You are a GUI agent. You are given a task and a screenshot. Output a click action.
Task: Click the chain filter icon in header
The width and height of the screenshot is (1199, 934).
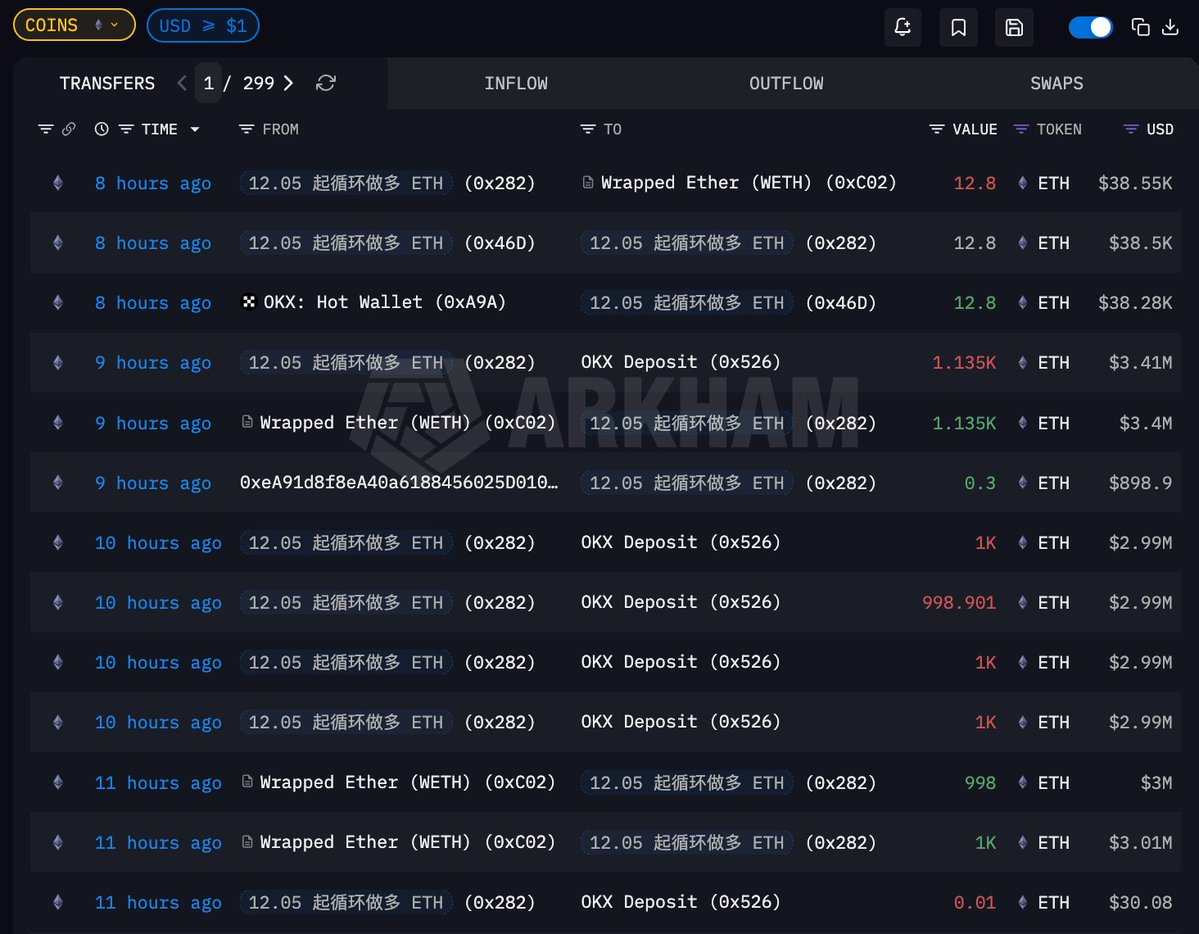(46, 129)
